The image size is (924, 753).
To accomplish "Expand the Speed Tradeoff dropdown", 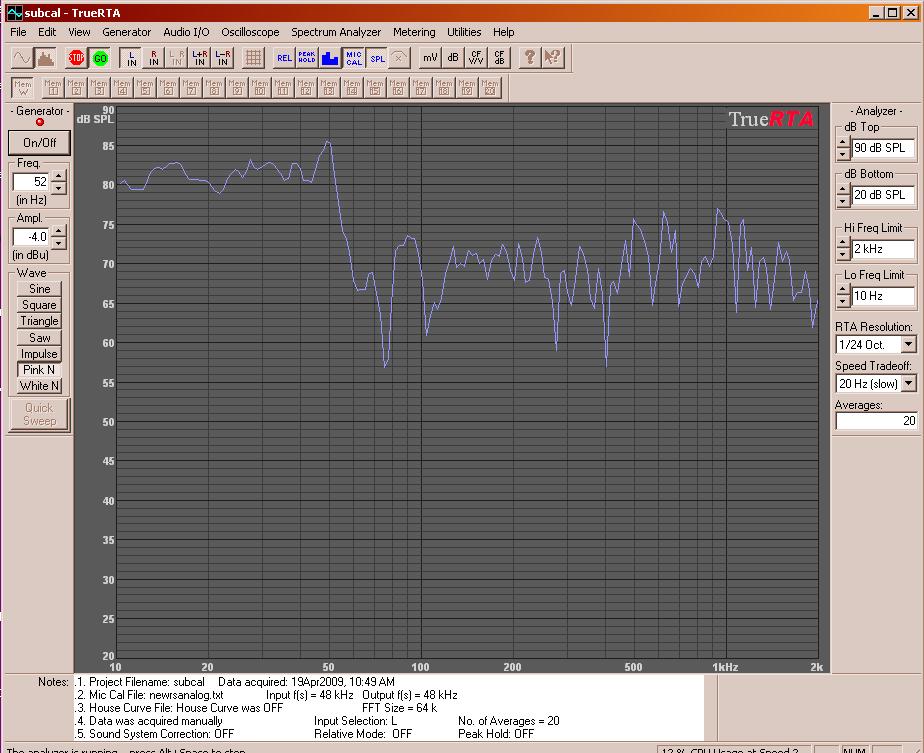I will [x=908, y=384].
